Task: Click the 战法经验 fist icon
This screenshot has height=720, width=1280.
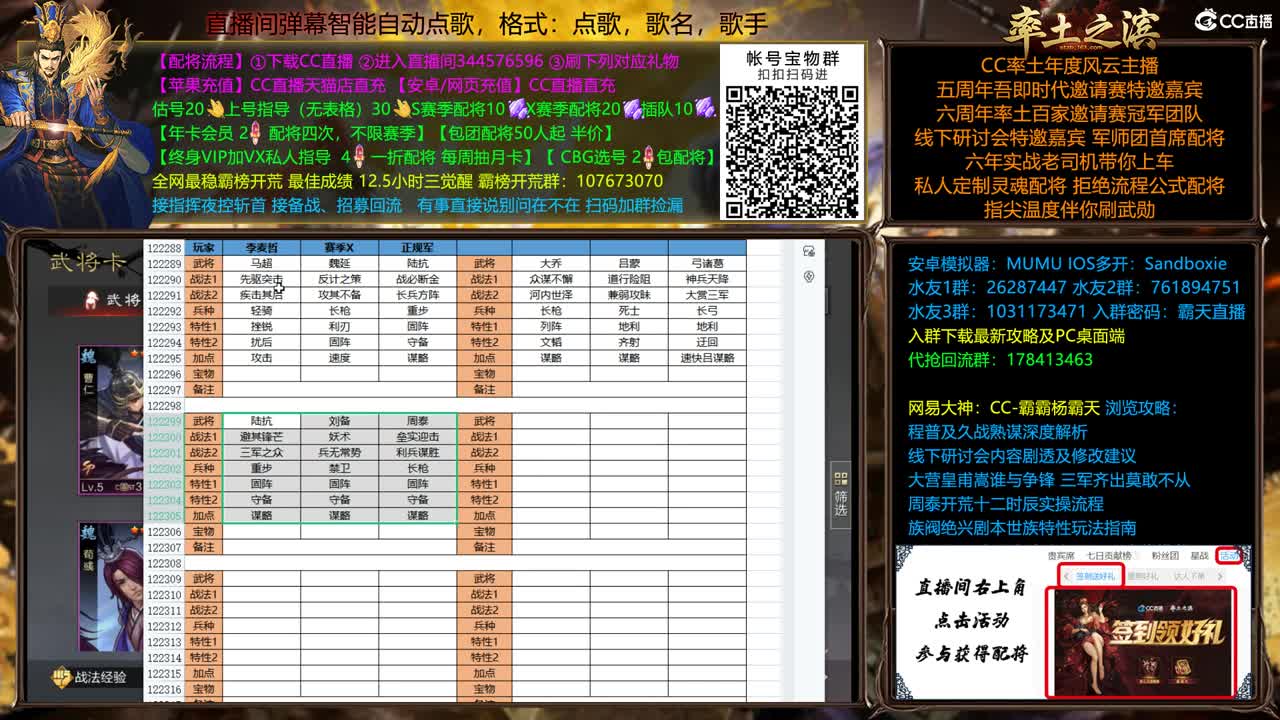Action: tap(62, 677)
